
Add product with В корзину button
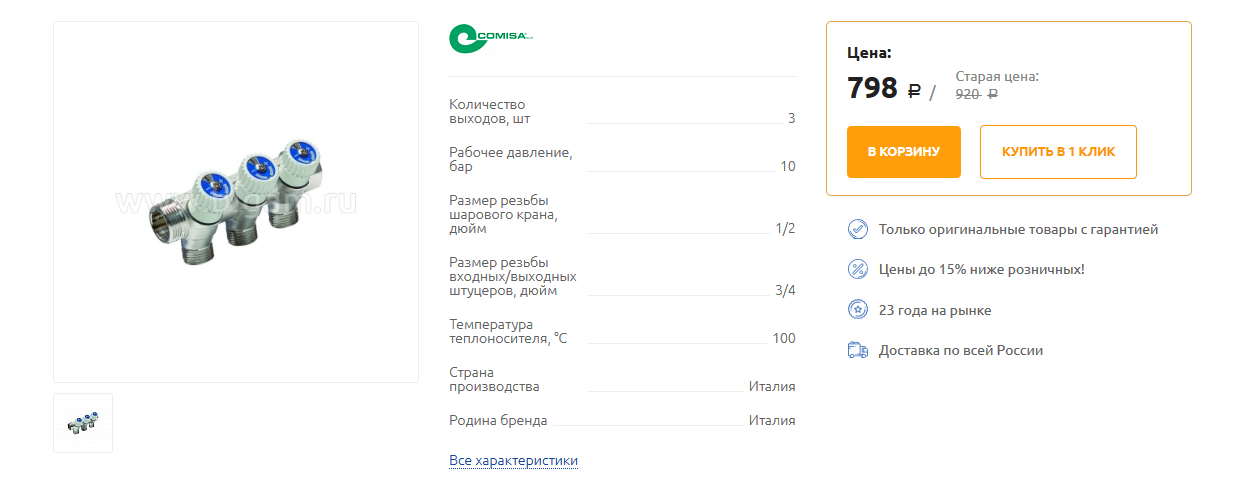coord(904,152)
